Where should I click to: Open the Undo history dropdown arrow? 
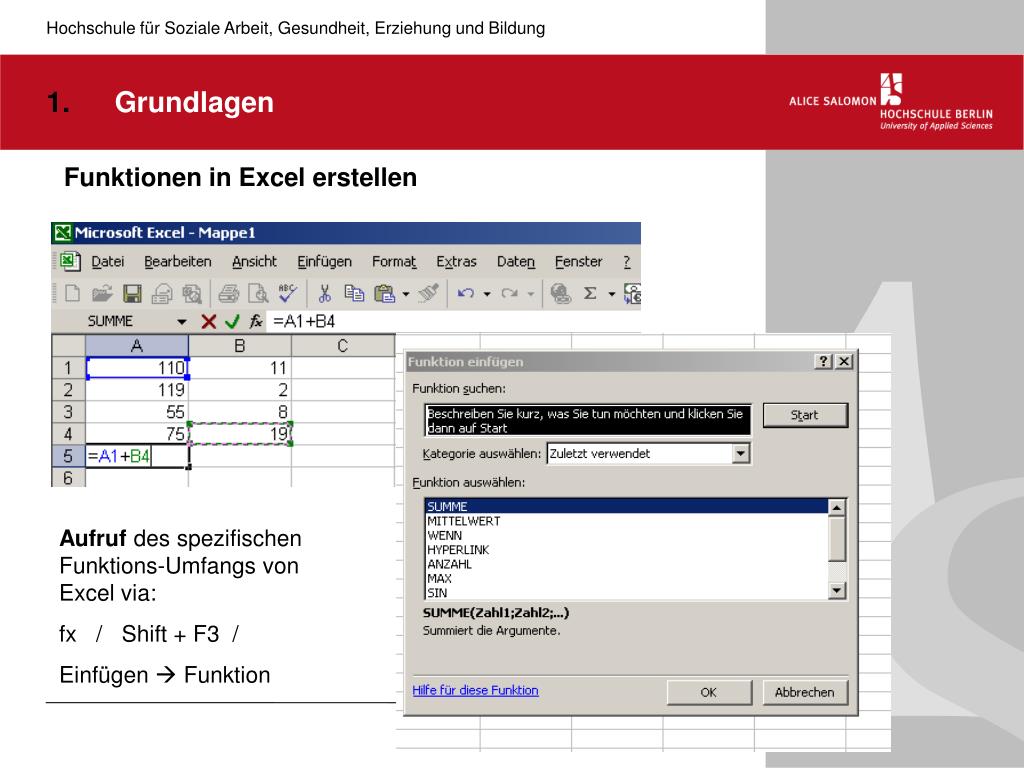(487, 294)
